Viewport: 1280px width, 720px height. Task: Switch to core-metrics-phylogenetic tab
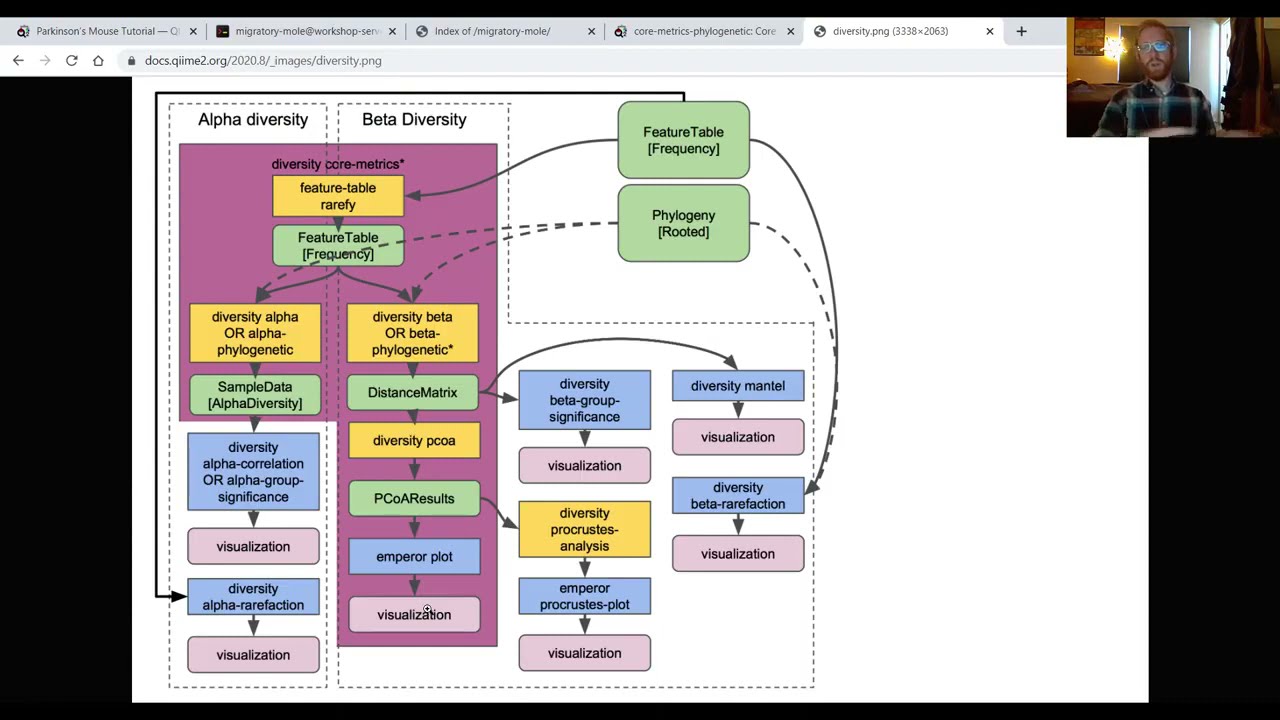(702, 31)
